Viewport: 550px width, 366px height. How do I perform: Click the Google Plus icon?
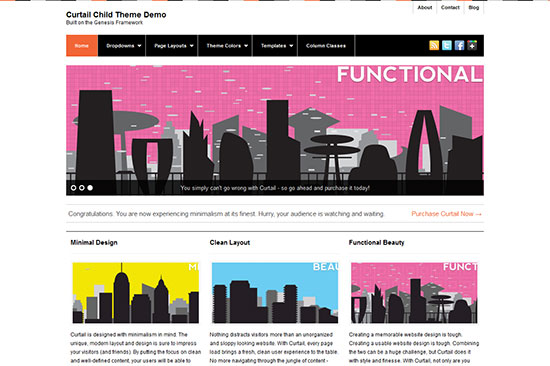pos(472,45)
